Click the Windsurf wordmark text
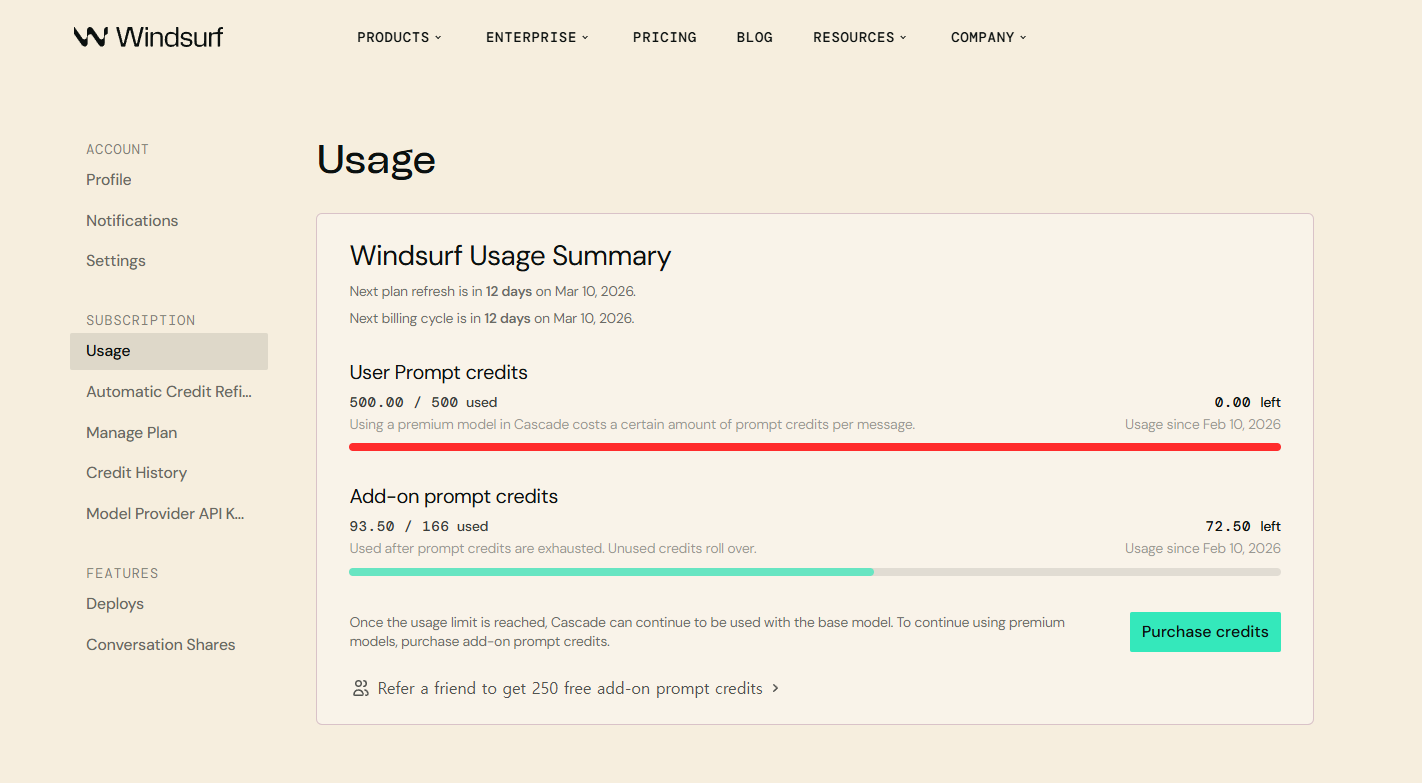Screen dimensions: 1422x783 click(x=170, y=37)
